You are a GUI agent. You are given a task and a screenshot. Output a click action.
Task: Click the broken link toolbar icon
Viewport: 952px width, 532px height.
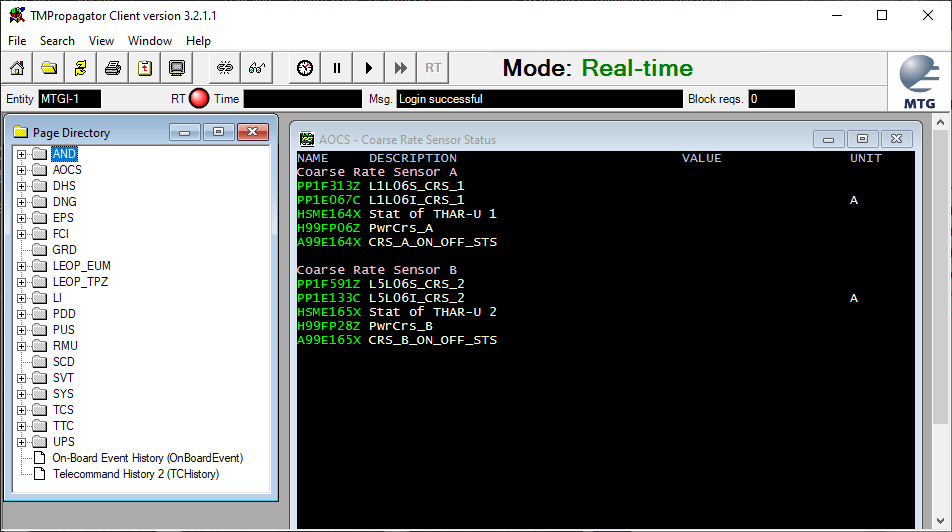[x=225, y=68]
